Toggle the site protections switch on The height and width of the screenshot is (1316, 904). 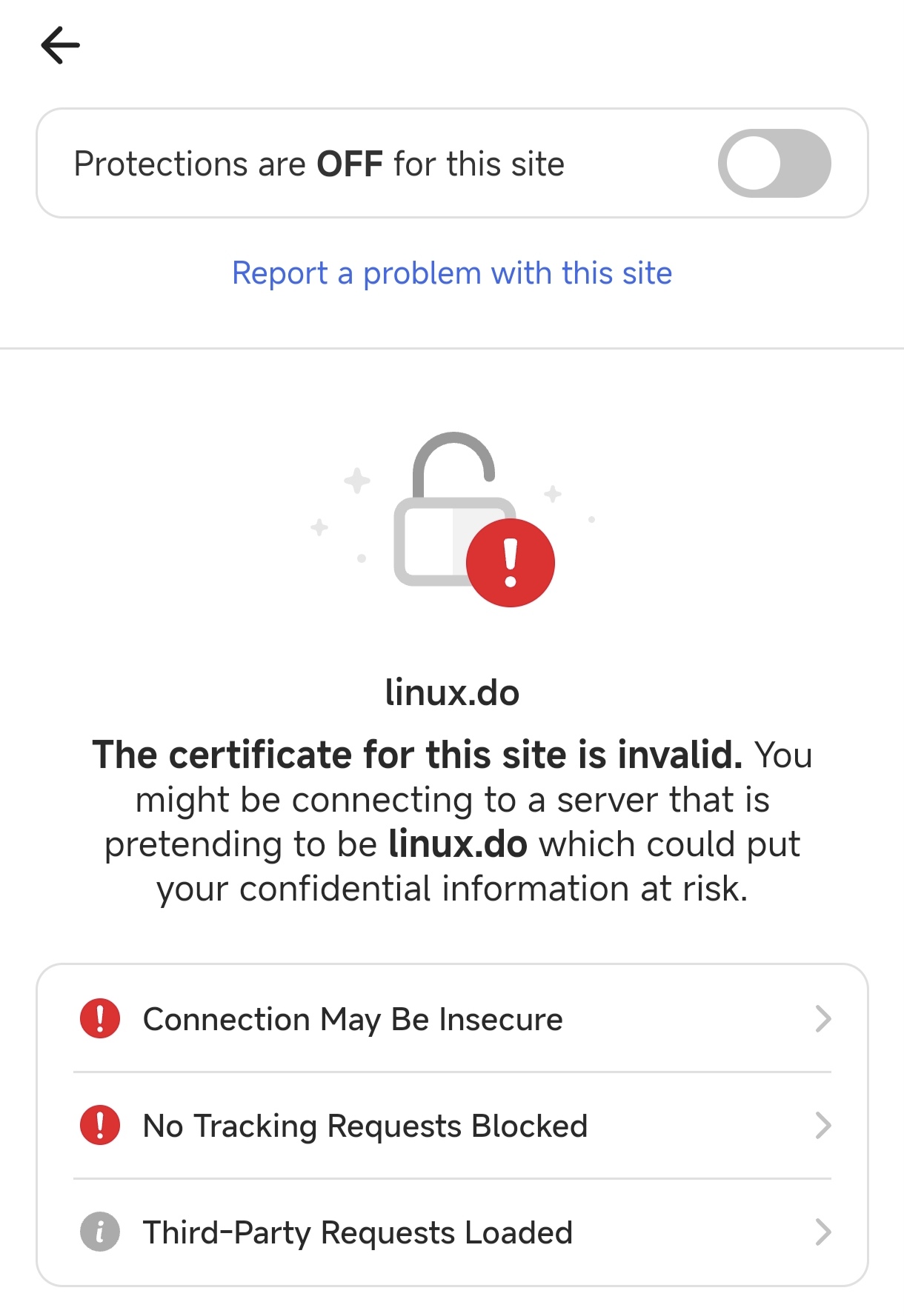[x=774, y=164]
